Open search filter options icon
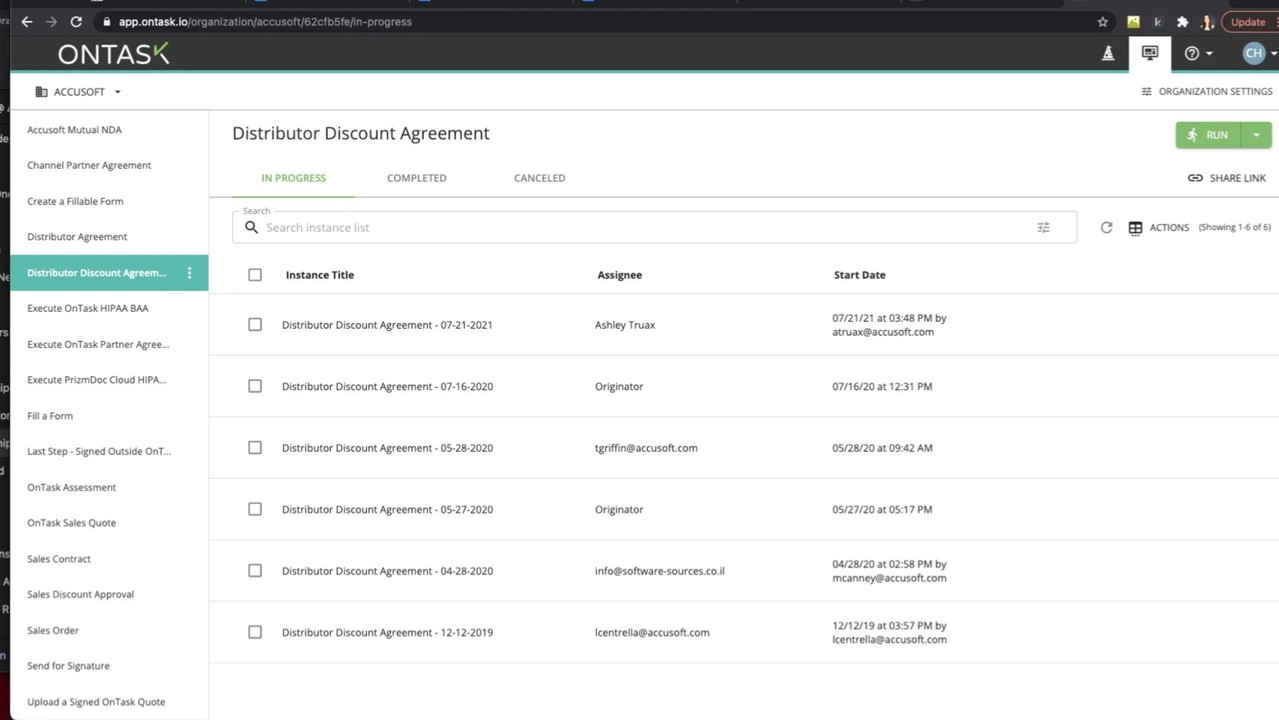The image size is (1279, 720). pyautogui.click(x=1043, y=228)
